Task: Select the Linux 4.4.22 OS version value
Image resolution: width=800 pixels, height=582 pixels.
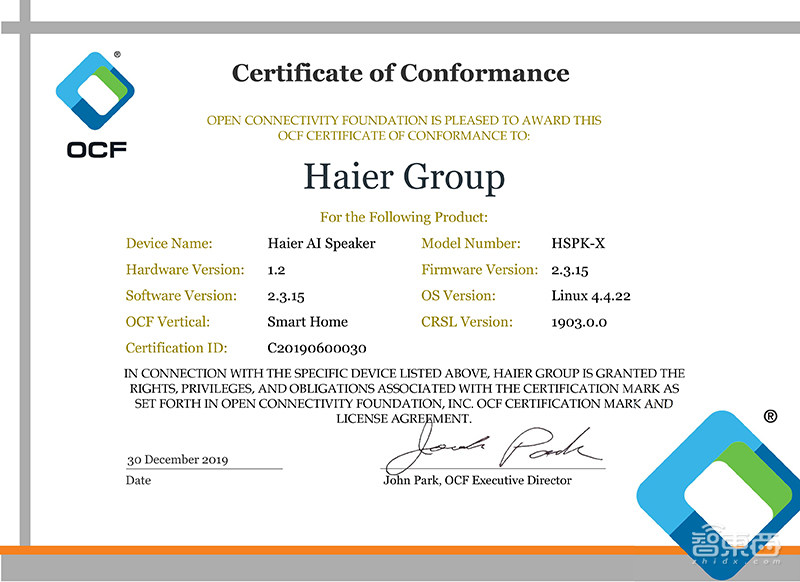Action: [590, 296]
